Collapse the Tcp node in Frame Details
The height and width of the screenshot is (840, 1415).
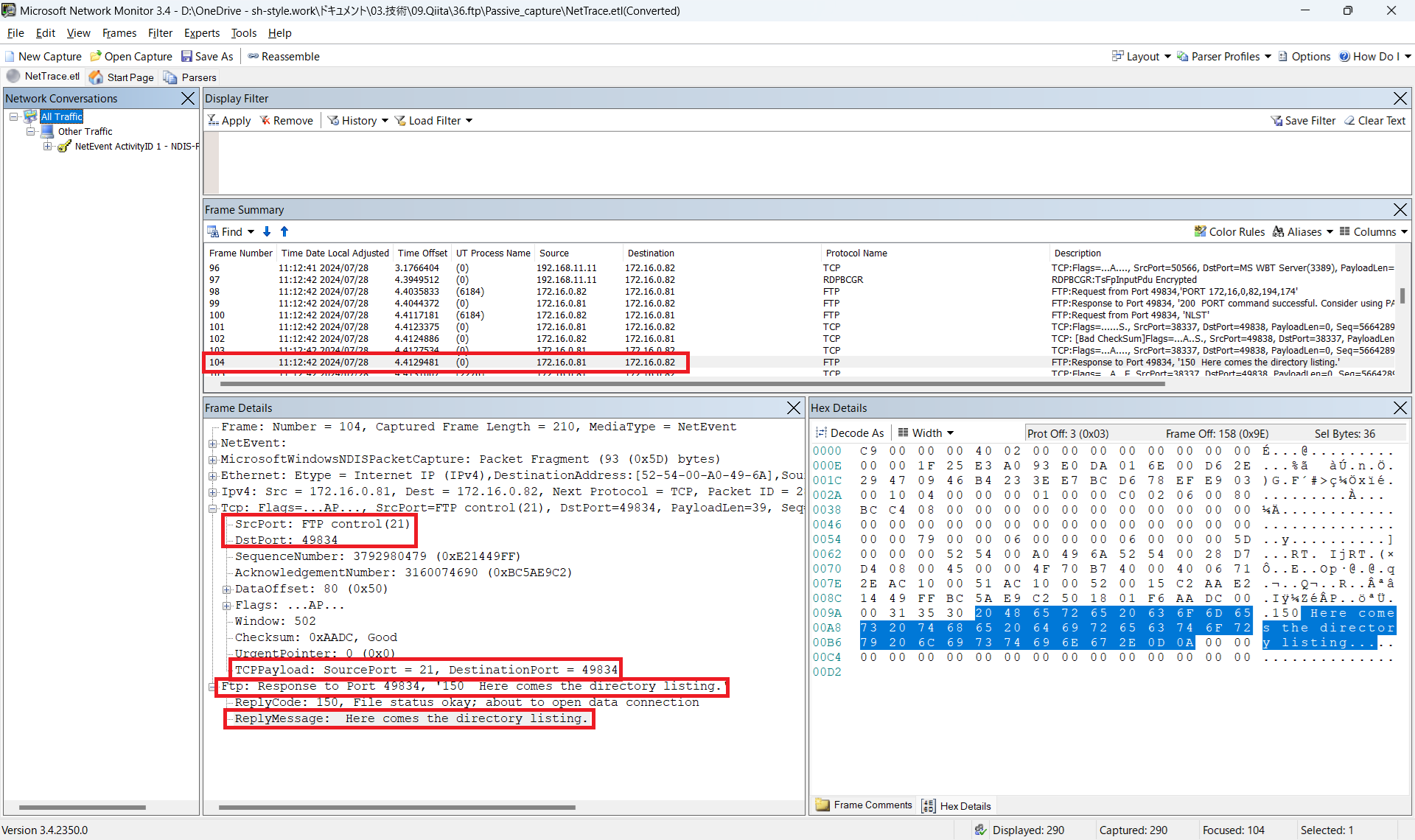coord(213,508)
